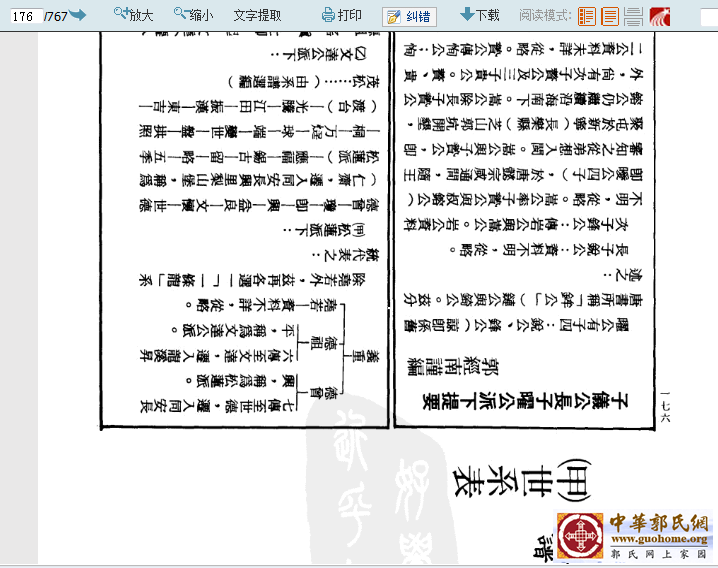Viewport: 718px width, 568px height.
Task: Click the 放大 zoom in button
Action: click(133, 15)
